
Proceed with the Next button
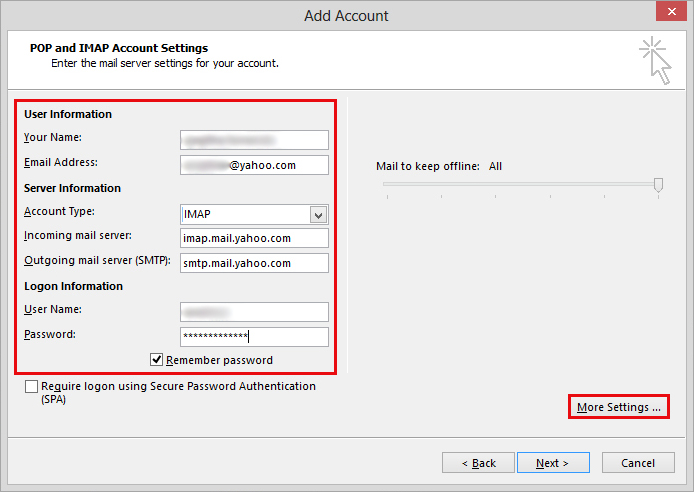point(553,463)
